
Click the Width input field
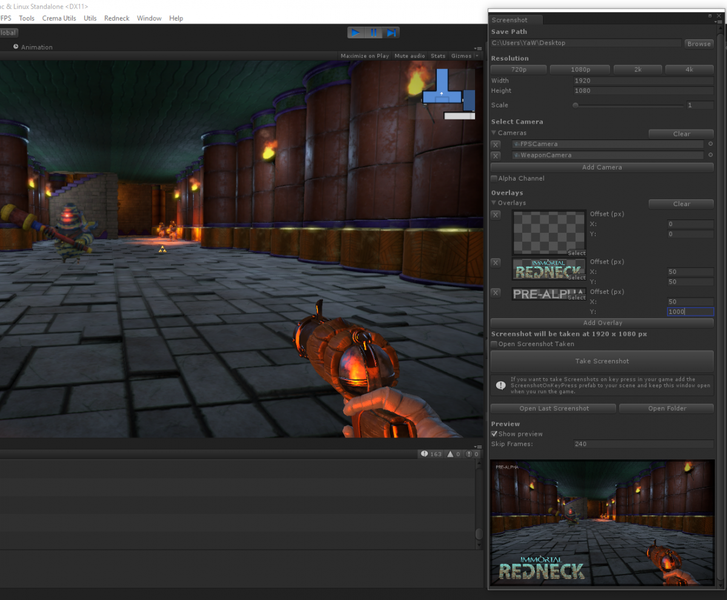[x=643, y=81]
